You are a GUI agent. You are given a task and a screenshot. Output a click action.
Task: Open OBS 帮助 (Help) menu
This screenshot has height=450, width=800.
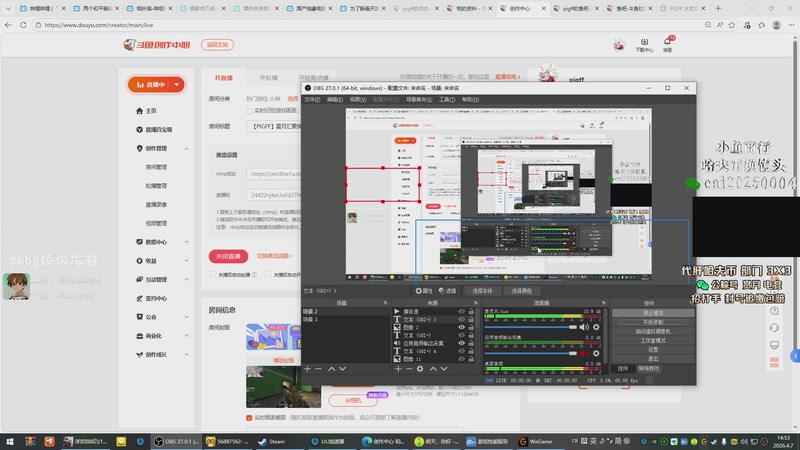tap(470, 99)
